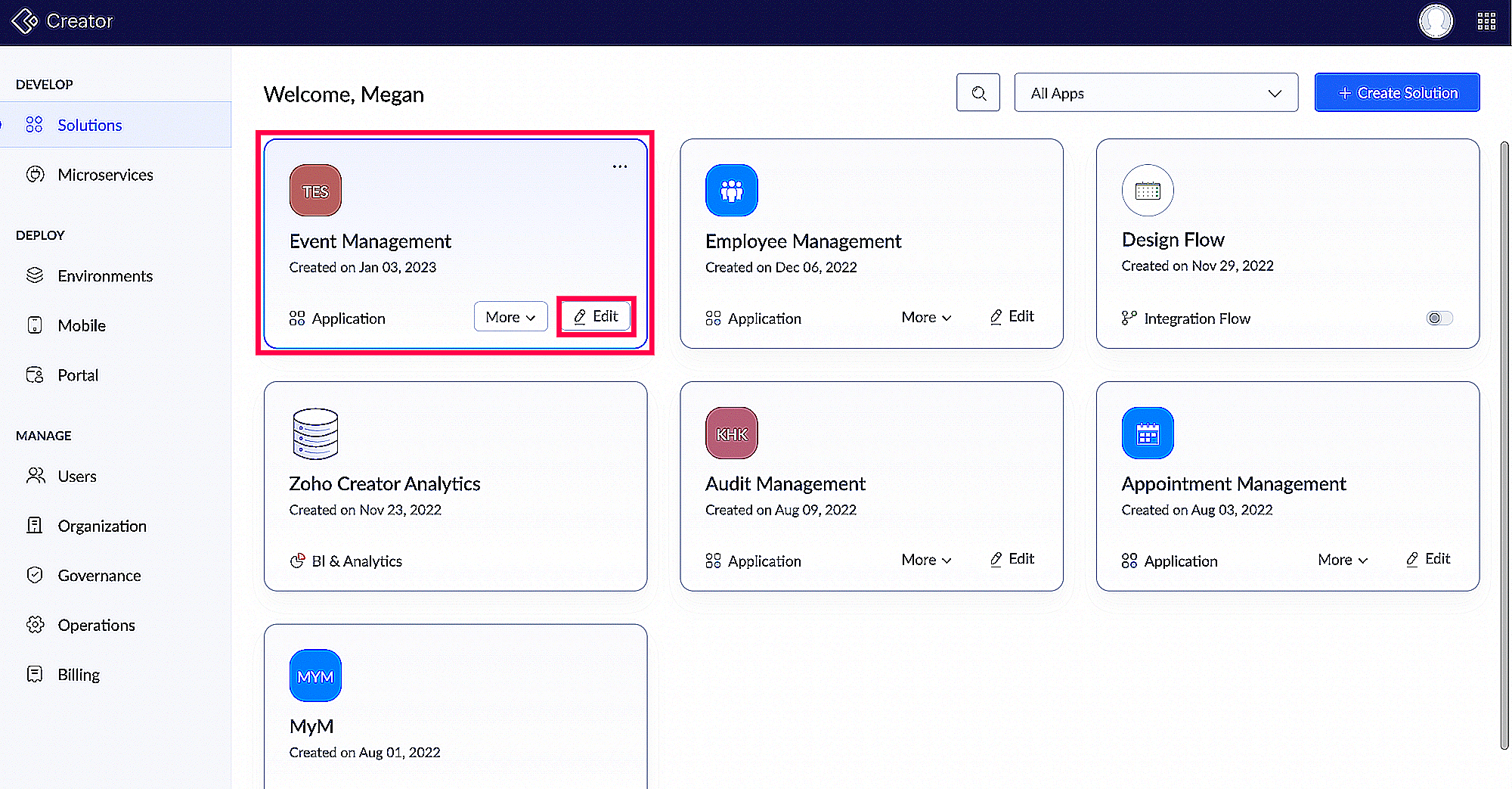Click the Portal sidebar icon
The image size is (1512, 789).
35,374
